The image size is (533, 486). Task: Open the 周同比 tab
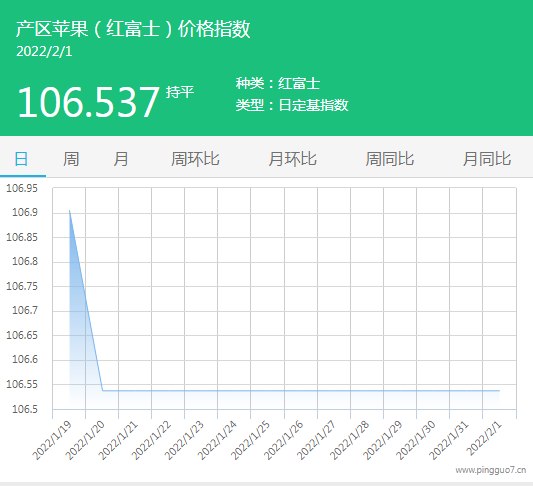click(390, 159)
